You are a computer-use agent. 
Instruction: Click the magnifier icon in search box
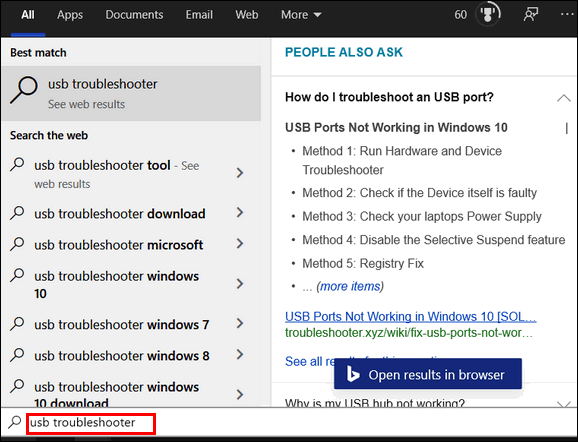[x=15, y=422]
